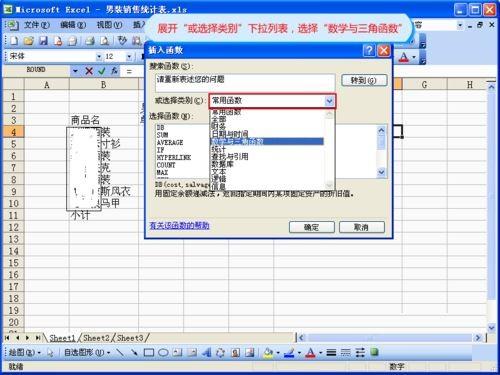This screenshot has height=375, width=500.
Task: Expand the category dropdown arrow
Action: tap(329, 101)
